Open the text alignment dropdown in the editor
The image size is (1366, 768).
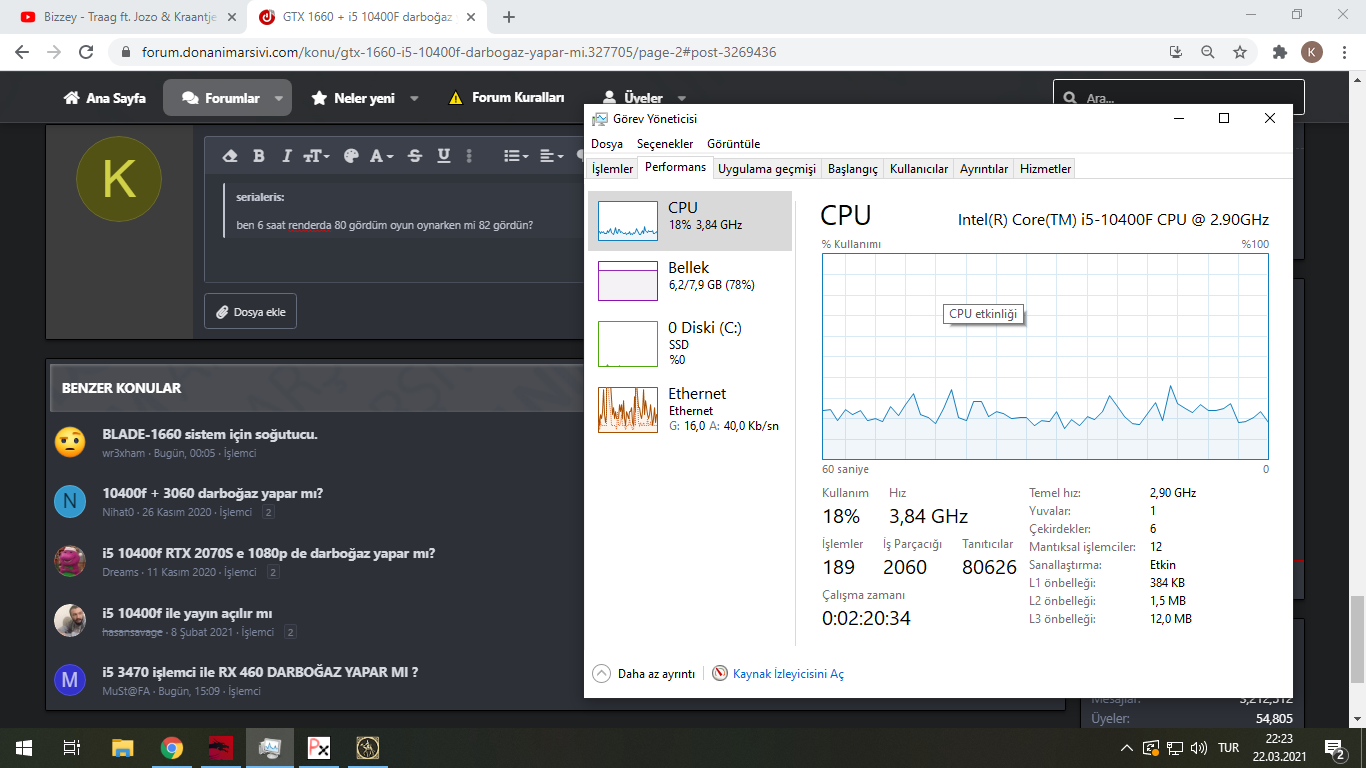coord(551,156)
